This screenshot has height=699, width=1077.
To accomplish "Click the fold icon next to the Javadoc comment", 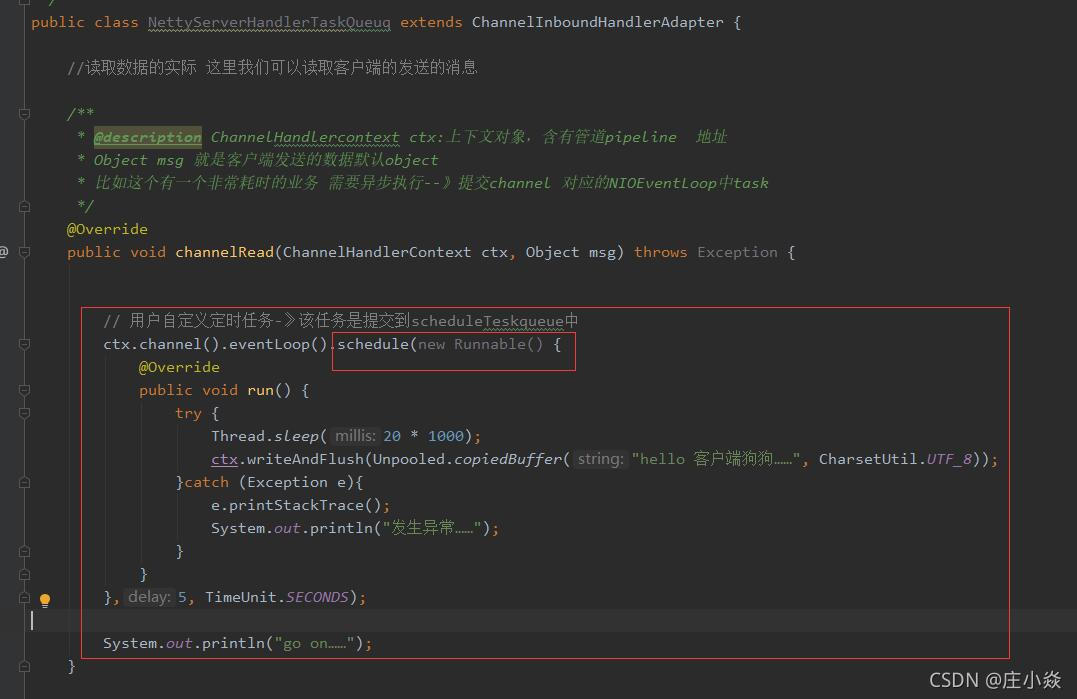I will pyautogui.click(x=24, y=113).
